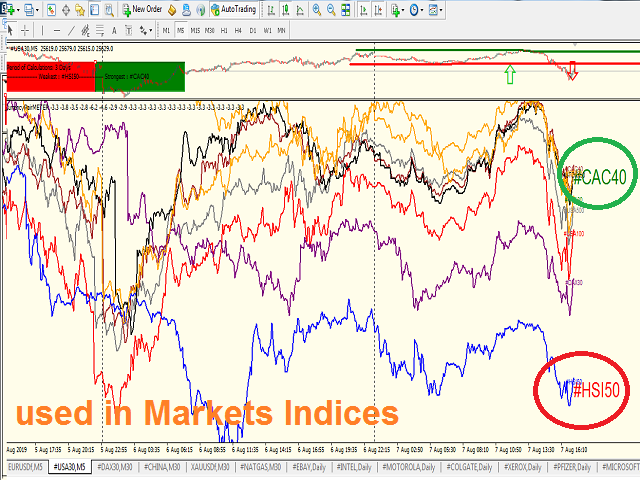Toggle the Terminal panel icon

95,10
